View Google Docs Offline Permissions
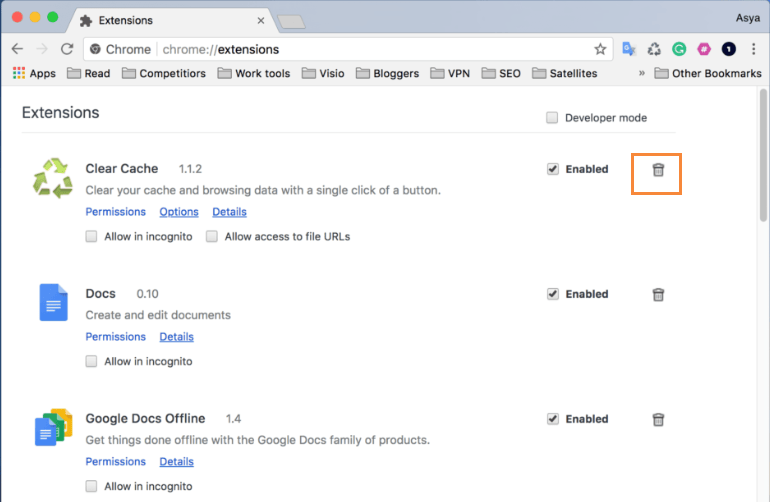This screenshot has width=770, height=502. click(x=115, y=462)
